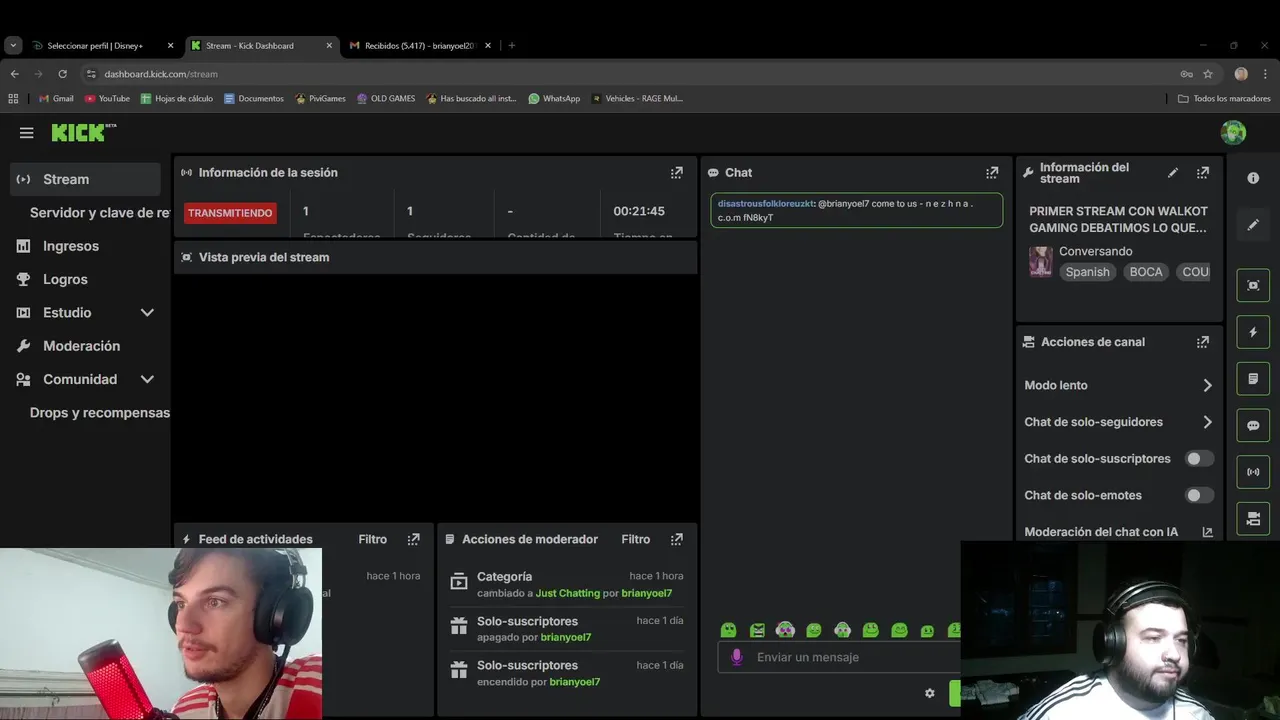Open the YouTube bookmark
Image resolution: width=1280 pixels, height=720 pixels.
coord(107,98)
